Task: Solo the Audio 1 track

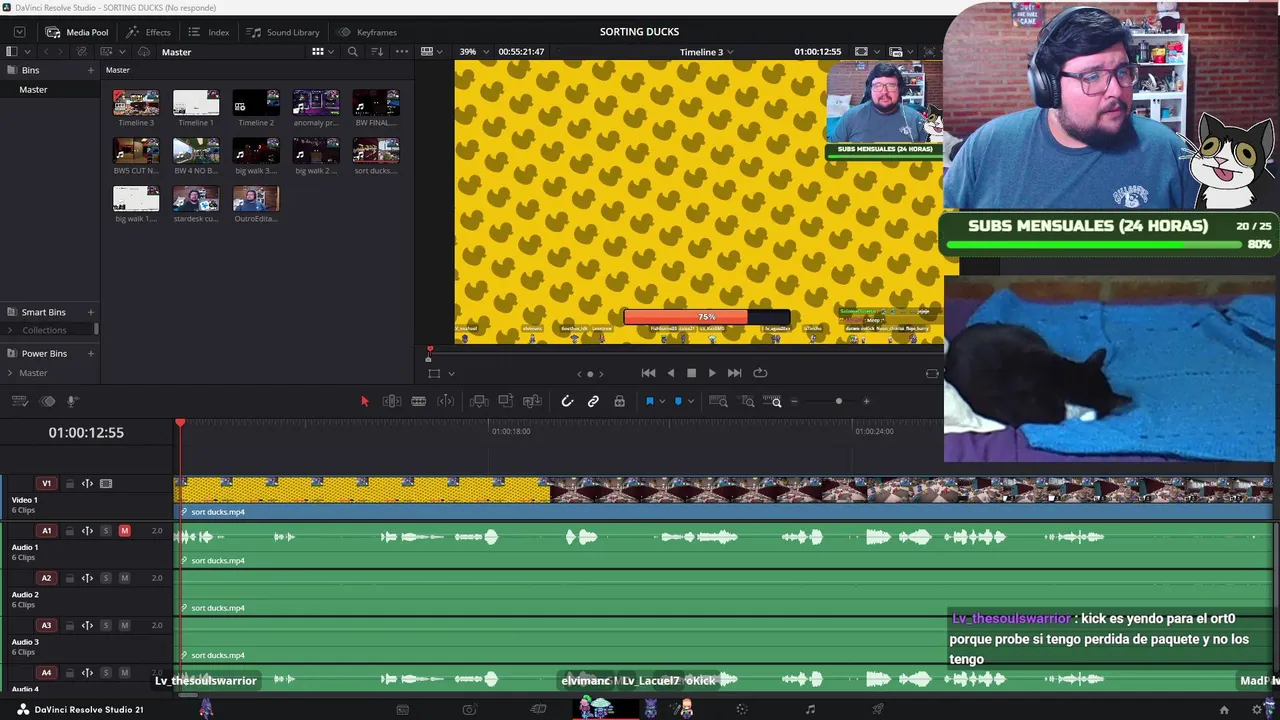Action: coord(106,531)
